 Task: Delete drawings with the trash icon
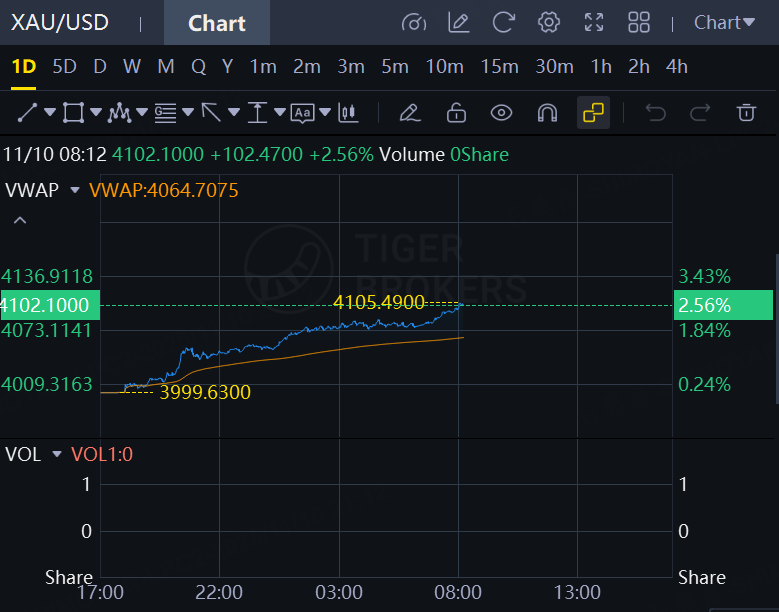[746, 113]
